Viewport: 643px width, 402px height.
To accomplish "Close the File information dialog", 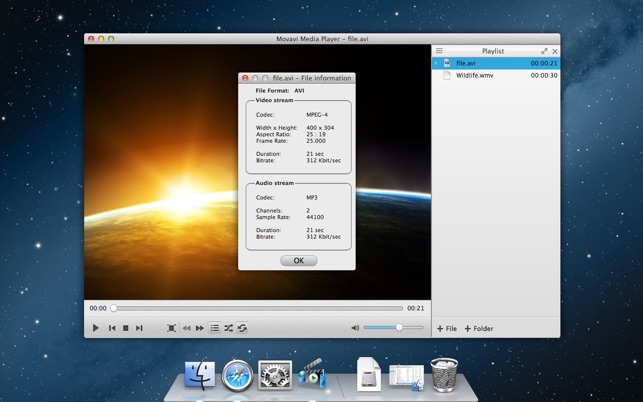I will coord(245,78).
